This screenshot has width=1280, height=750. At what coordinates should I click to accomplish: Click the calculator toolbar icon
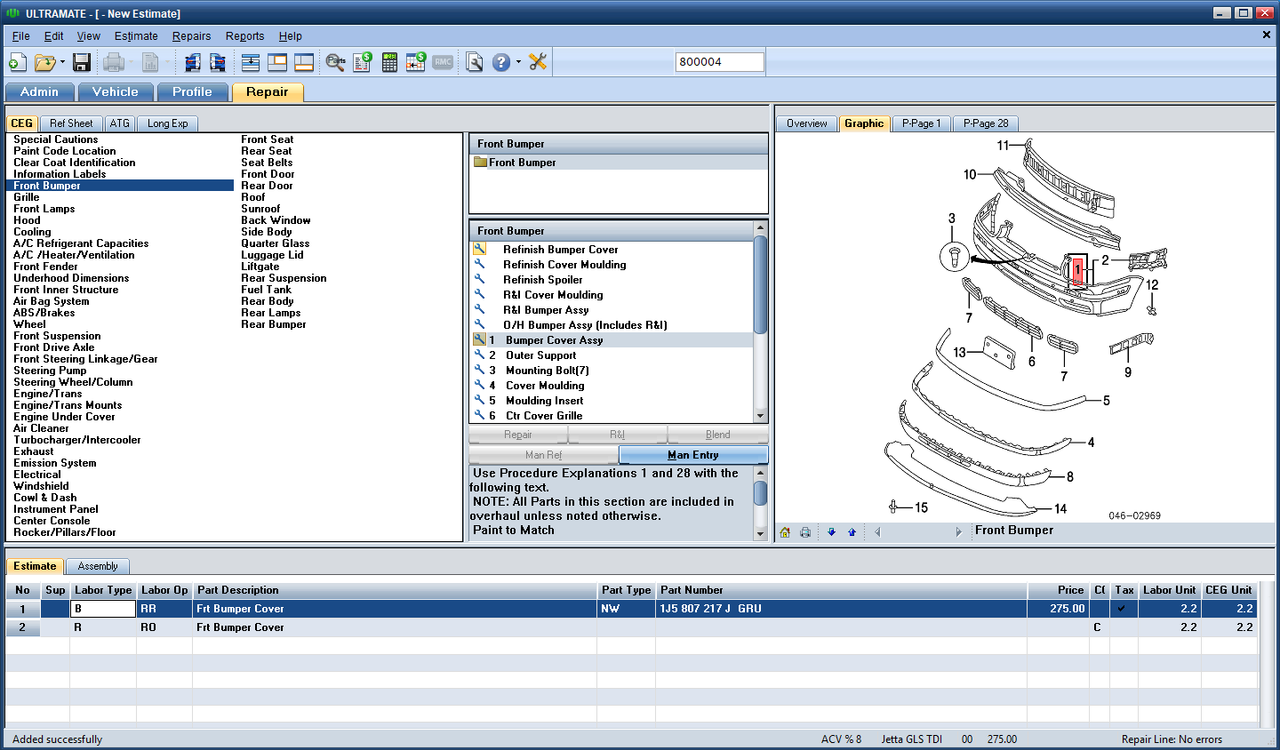[x=390, y=62]
